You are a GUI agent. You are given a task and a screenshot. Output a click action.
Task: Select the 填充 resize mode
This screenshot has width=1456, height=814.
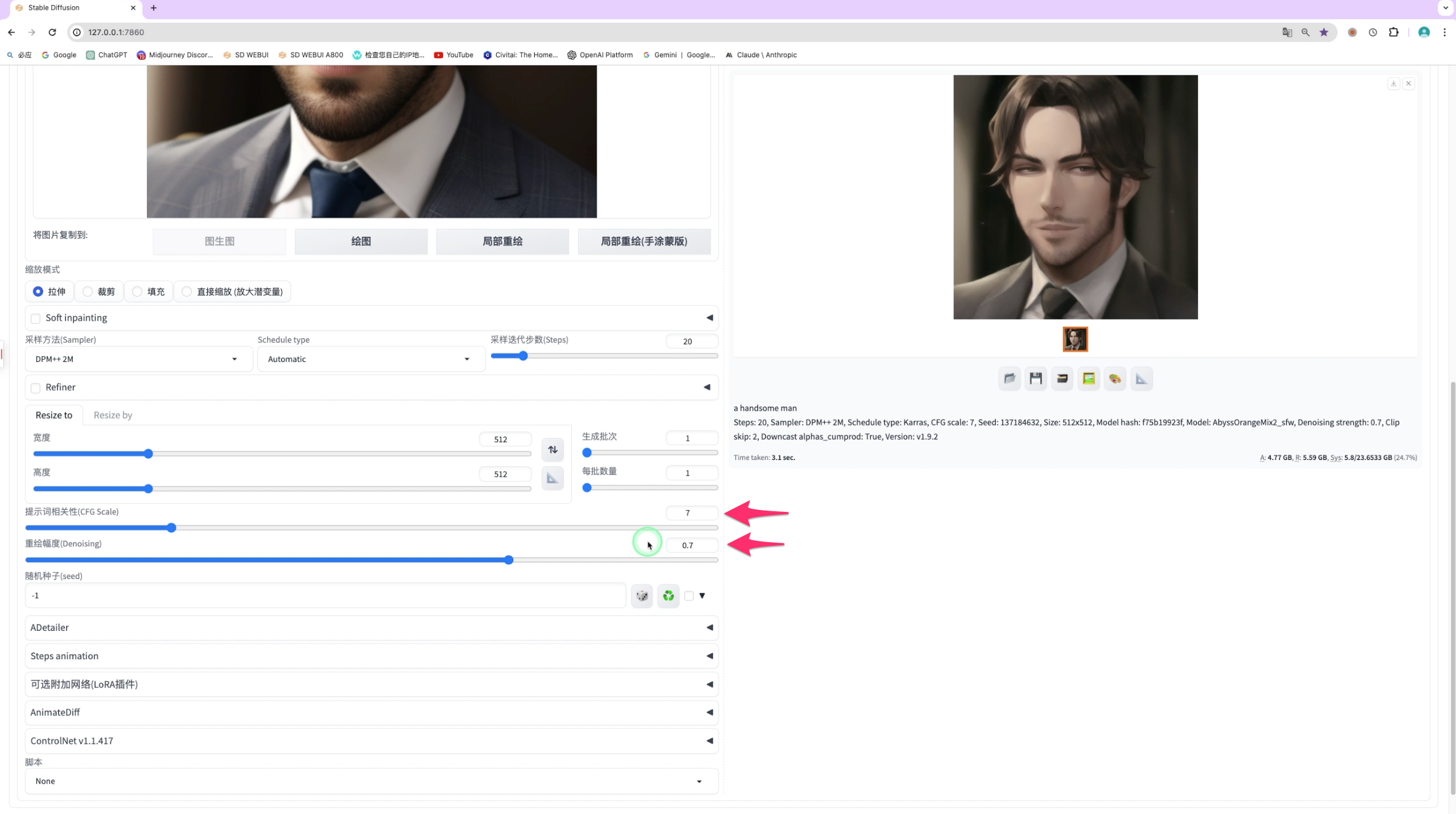(149, 292)
